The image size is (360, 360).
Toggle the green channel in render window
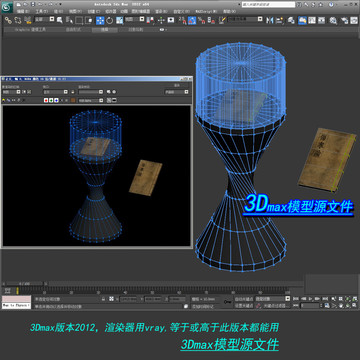[x=51, y=100]
